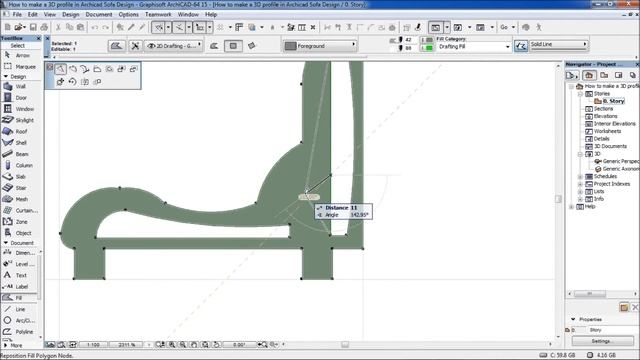Select the Skylight tool

tap(19, 120)
